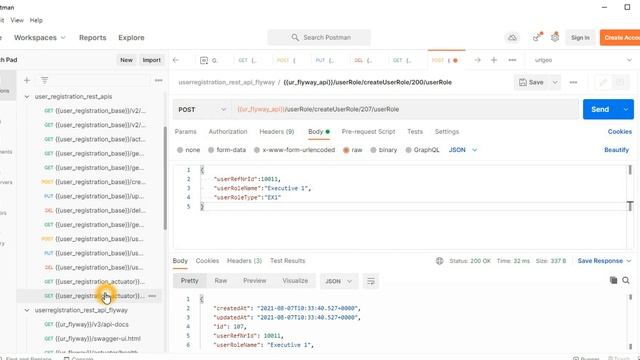Open the response JSON format dropdown
This screenshot has width=640, height=360.
pos(338,281)
